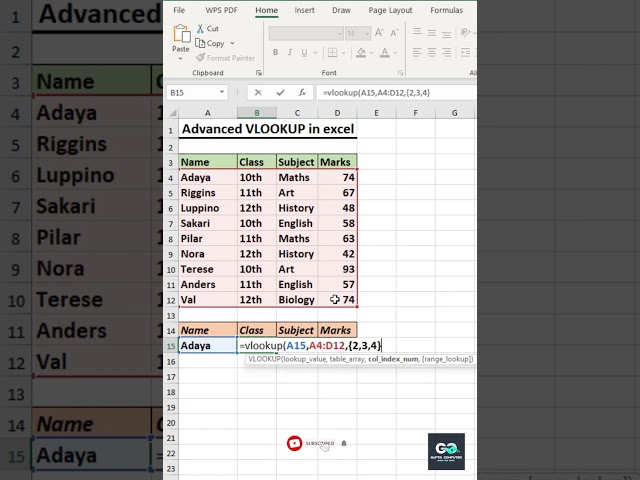The image size is (640, 480).
Task: Select the Format Painter tool
Action: 225,58
